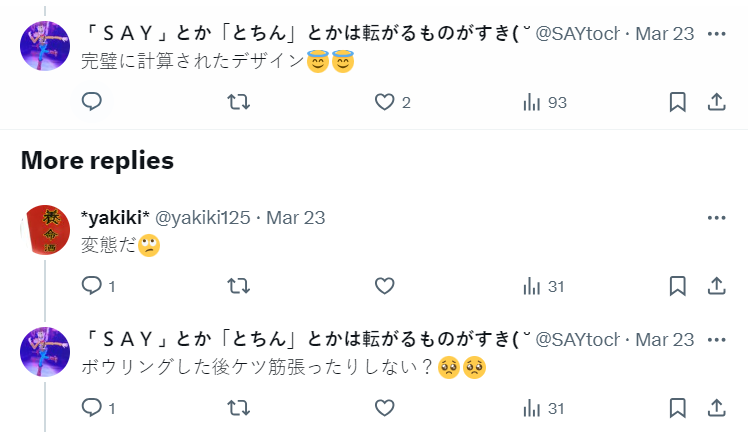Like the tweet with 2 likes
Image resolution: width=748 pixels, height=432 pixels.
[x=385, y=102]
